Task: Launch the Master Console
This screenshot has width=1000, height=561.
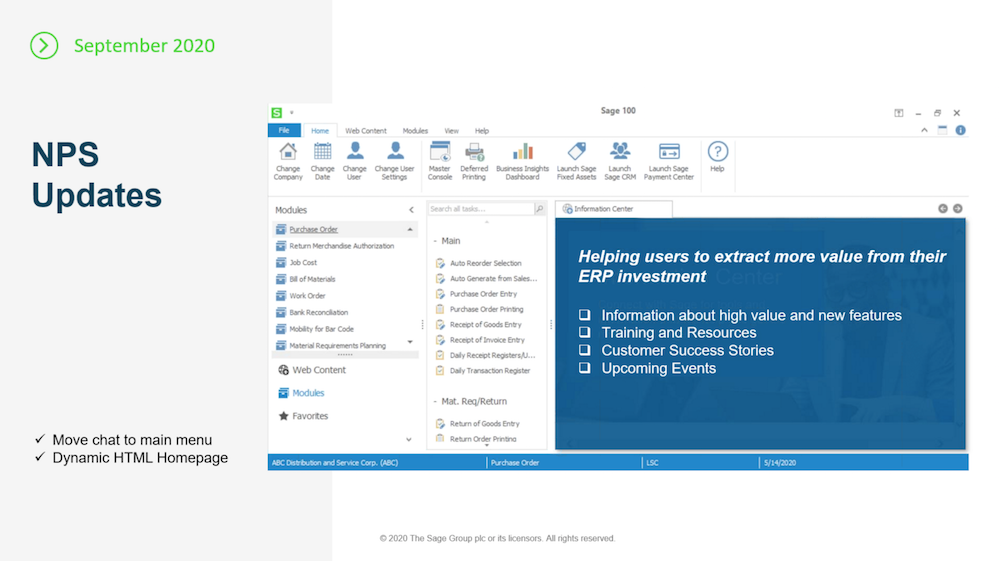Action: 439,161
